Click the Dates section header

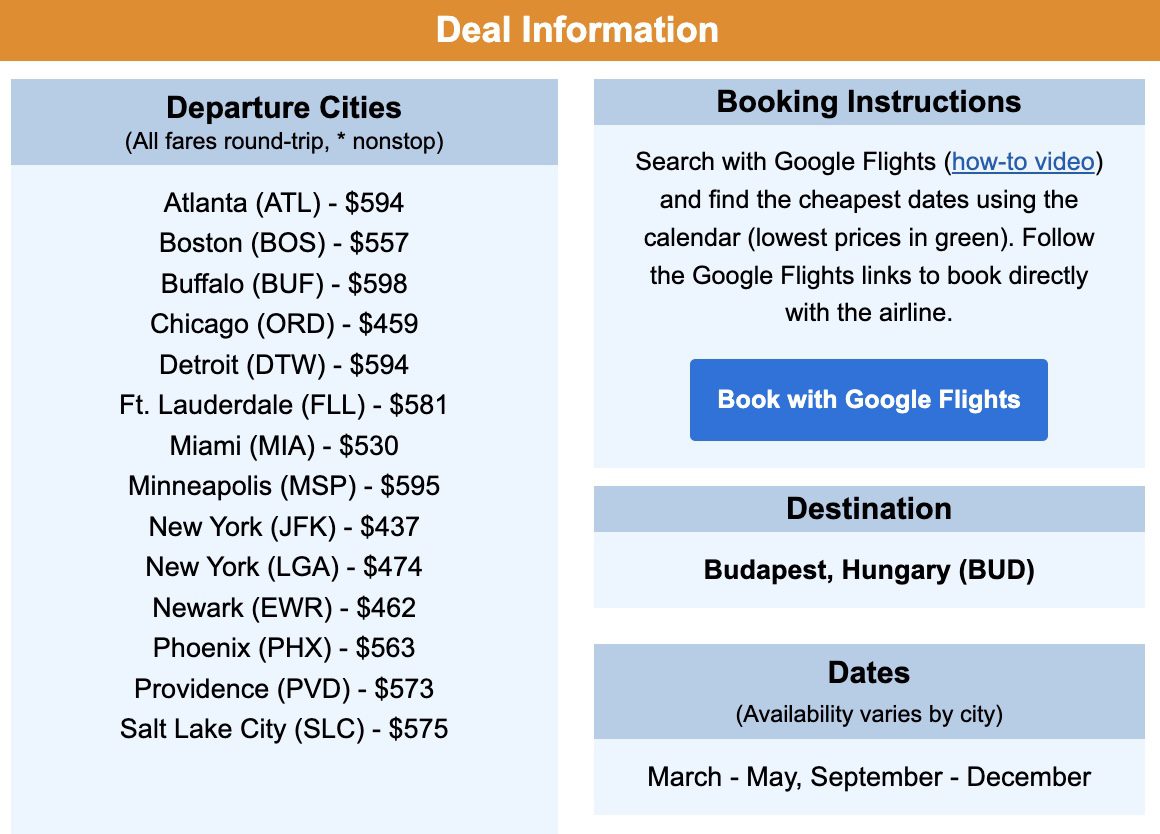(x=868, y=673)
